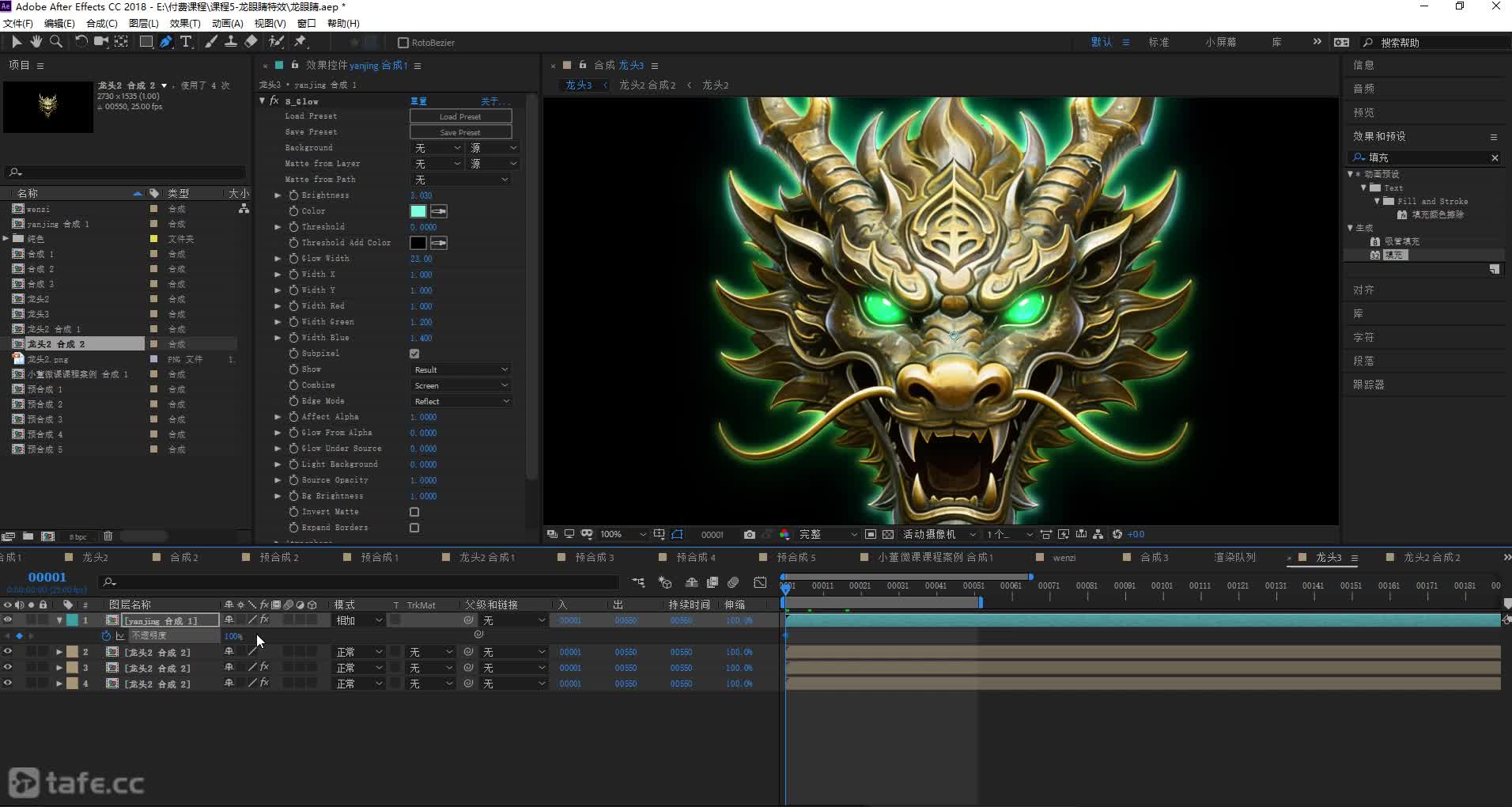
Task: Expand the Brightness property
Action: pyautogui.click(x=278, y=195)
